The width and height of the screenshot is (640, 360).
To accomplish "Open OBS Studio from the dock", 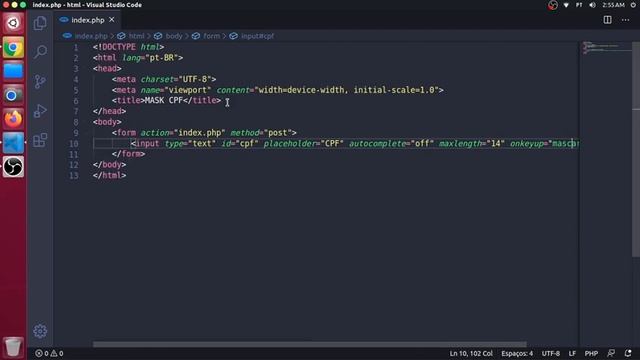I will pyautogui.click(x=13, y=167).
